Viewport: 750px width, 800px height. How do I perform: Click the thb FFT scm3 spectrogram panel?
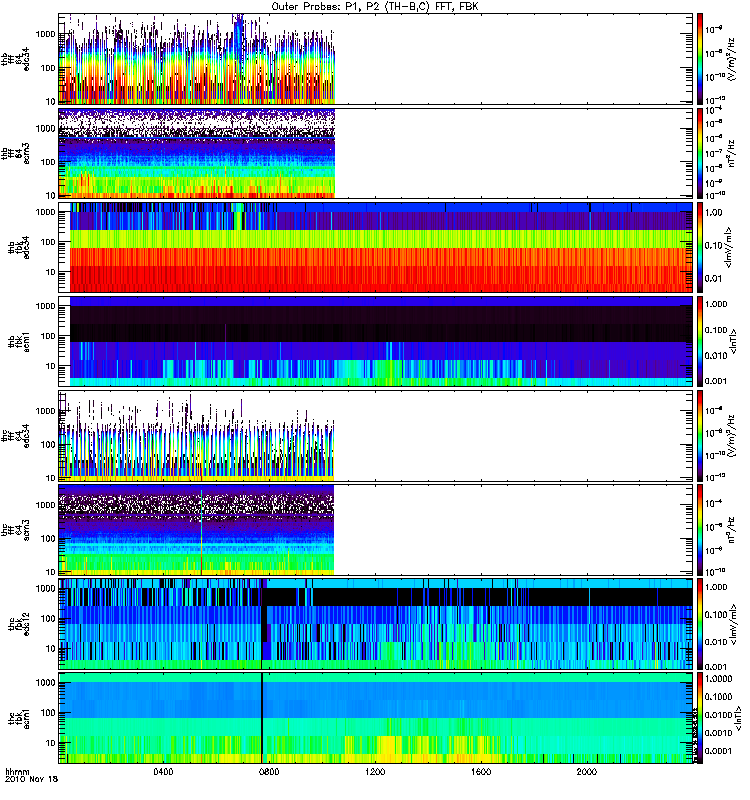376,154
